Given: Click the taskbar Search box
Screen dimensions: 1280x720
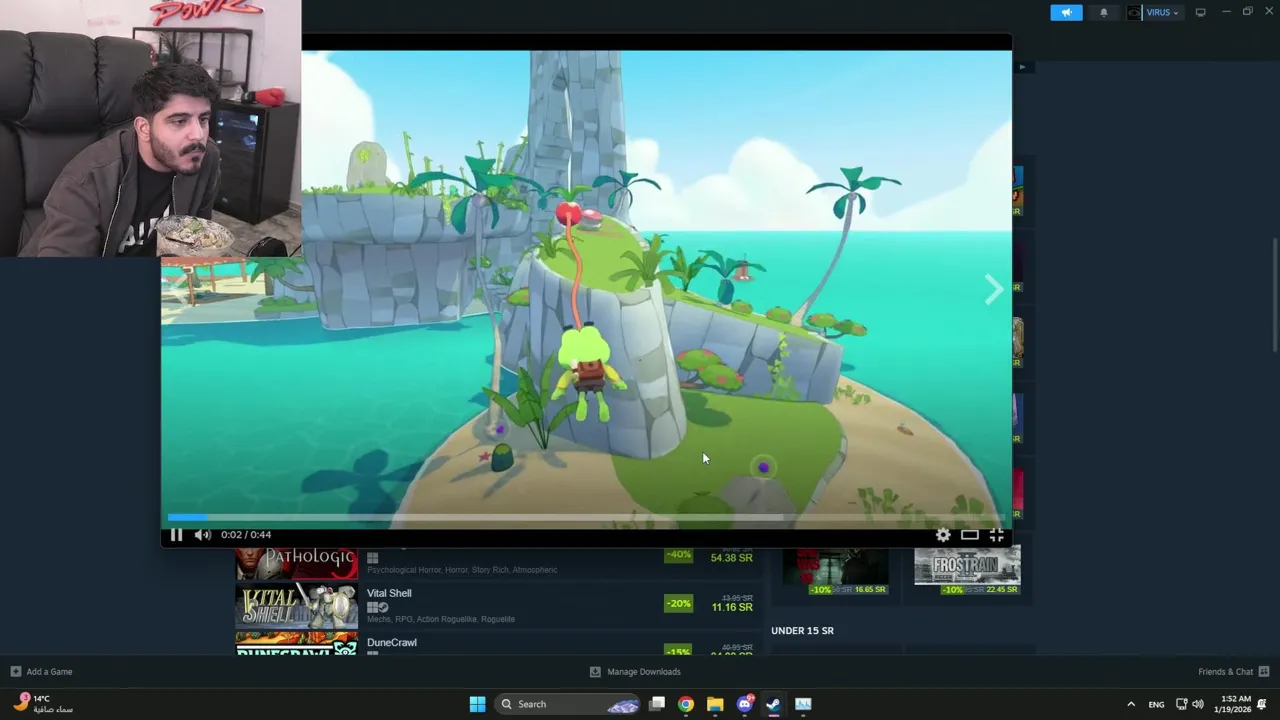Looking at the screenshot, I should [x=567, y=704].
